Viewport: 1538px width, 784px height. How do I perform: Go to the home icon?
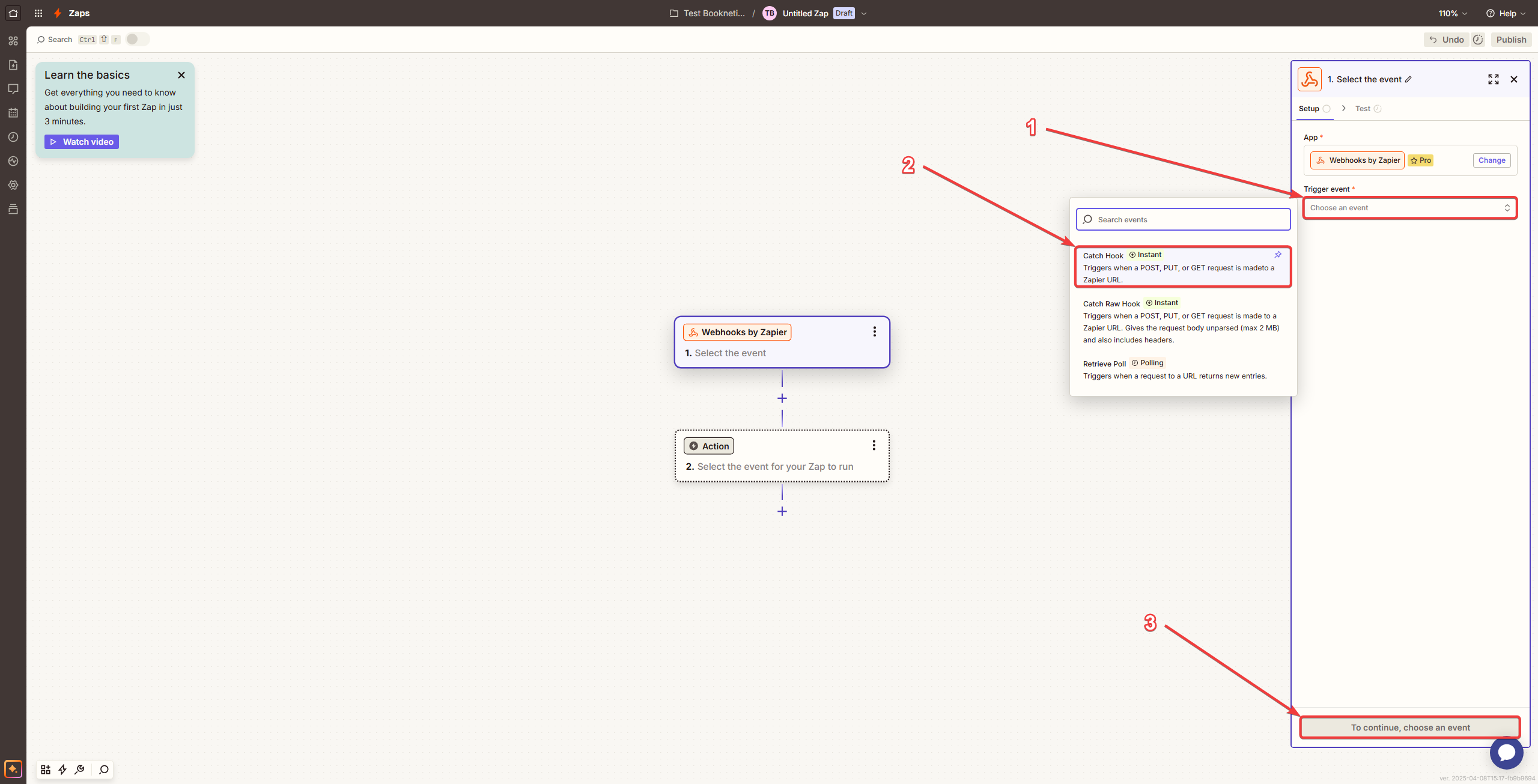click(13, 13)
